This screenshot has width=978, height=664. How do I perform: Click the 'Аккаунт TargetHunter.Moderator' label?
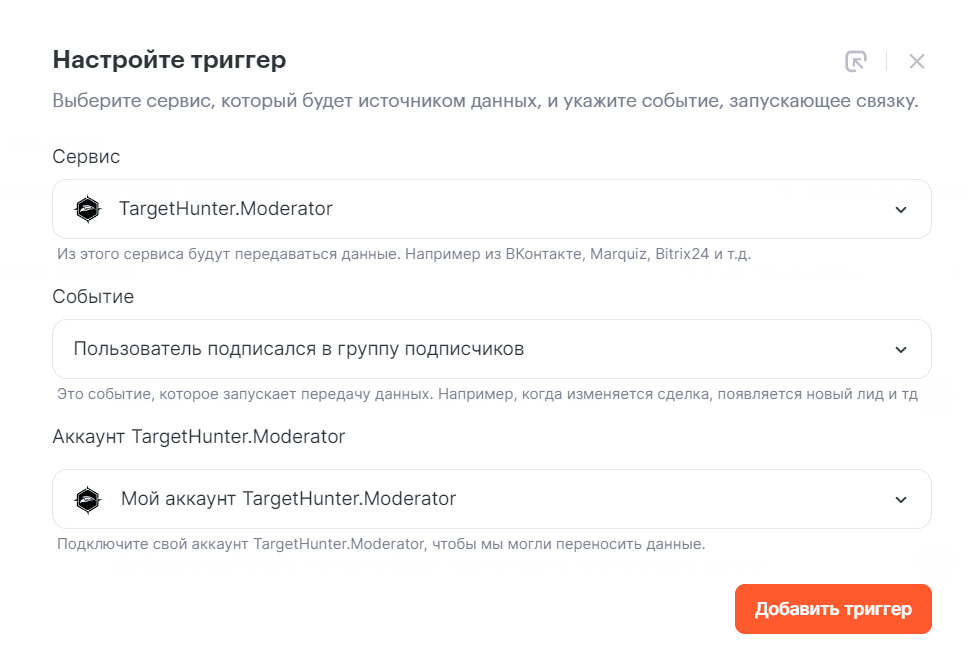coord(198,437)
